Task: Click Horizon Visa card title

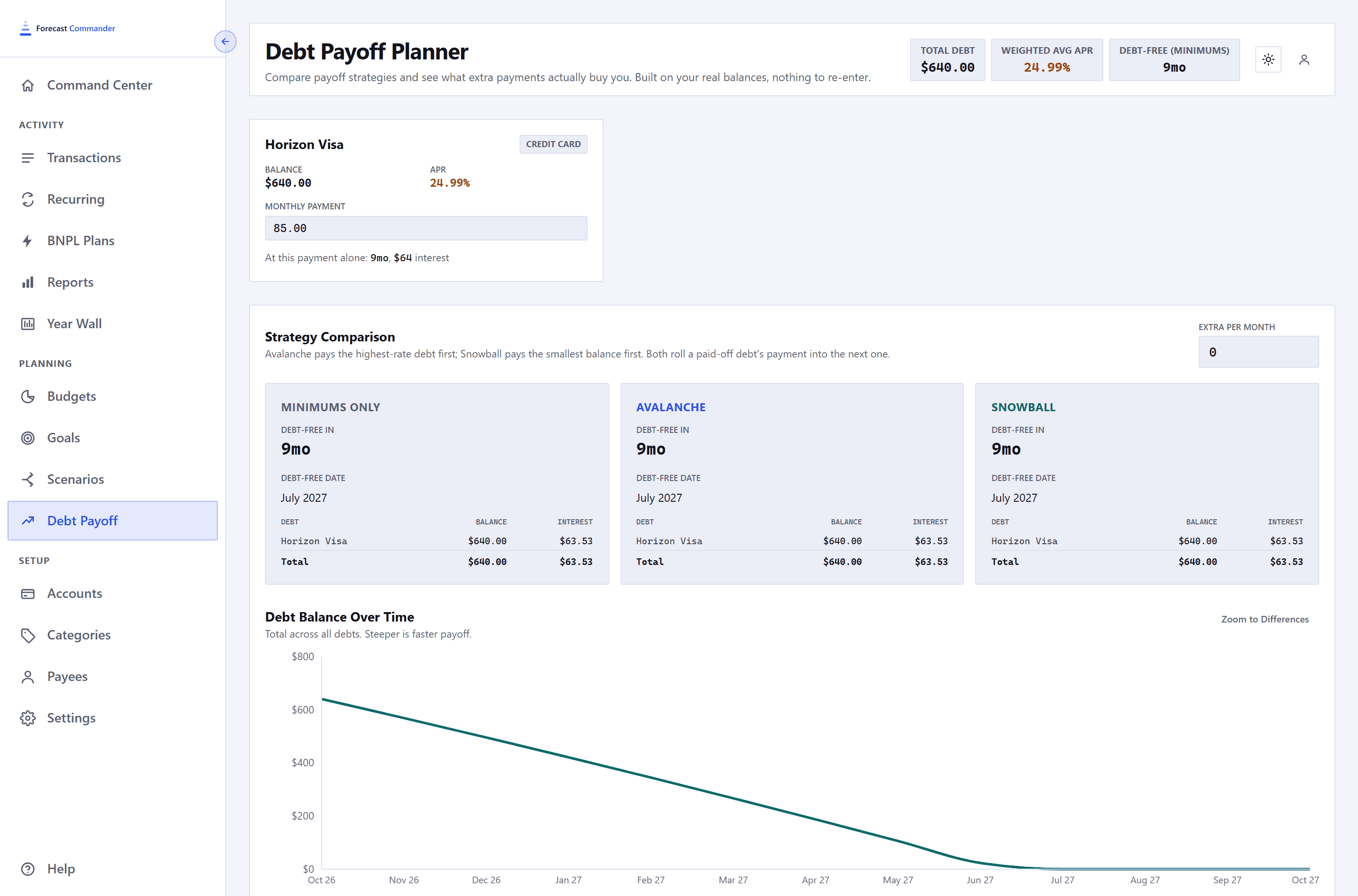Action: click(x=304, y=145)
